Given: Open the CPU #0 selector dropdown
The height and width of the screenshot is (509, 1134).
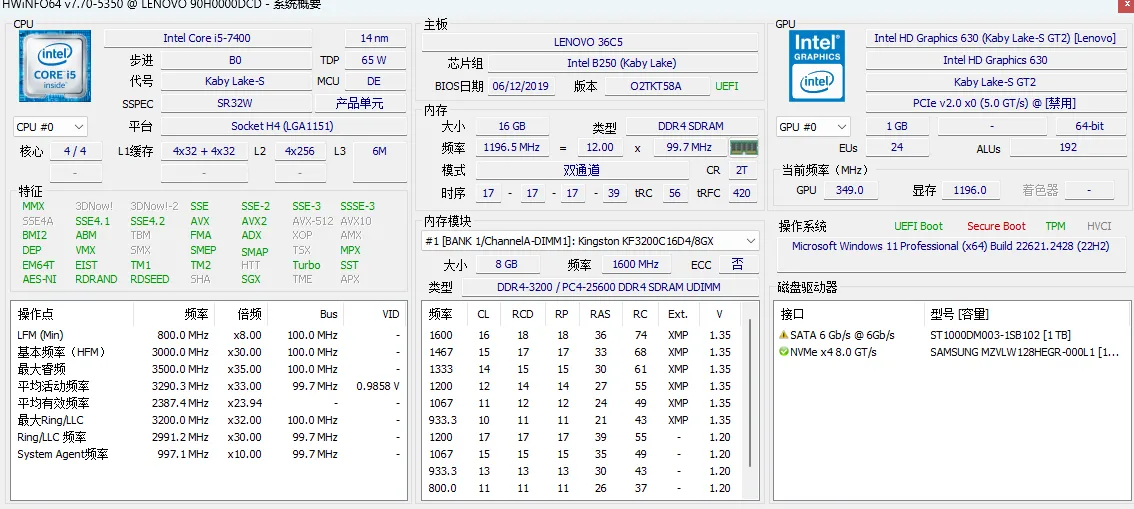Looking at the screenshot, I should pyautogui.click(x=51, y=127).
